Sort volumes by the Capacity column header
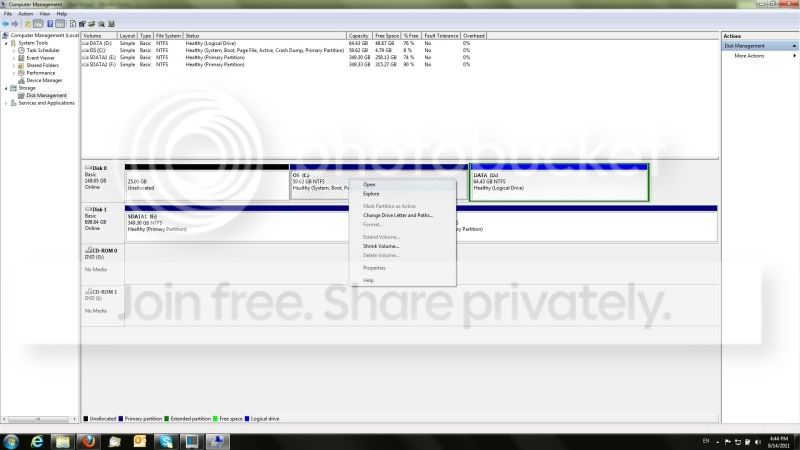 click(x=358, y=36)
